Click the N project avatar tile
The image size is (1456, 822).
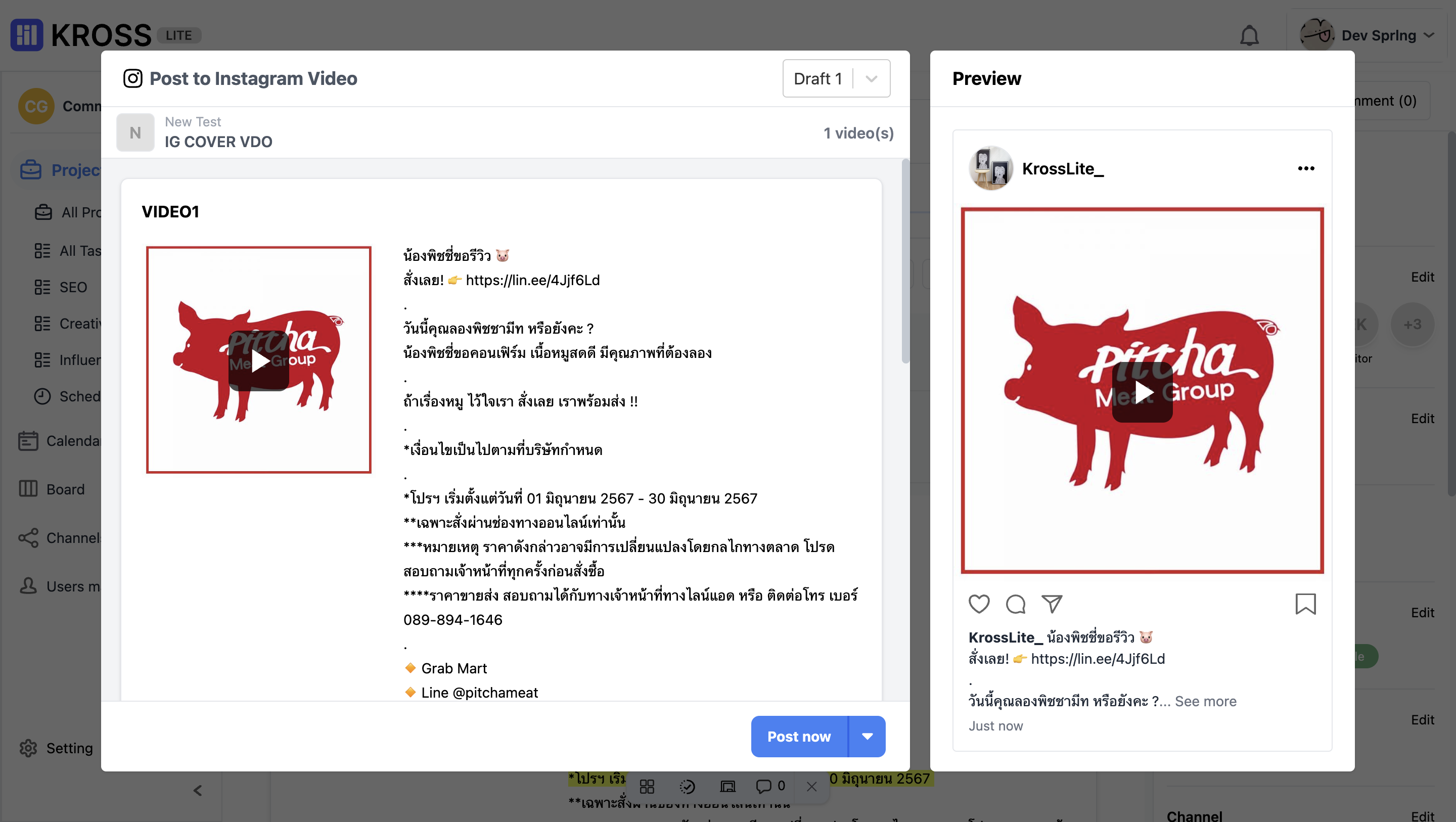[135, 132]
